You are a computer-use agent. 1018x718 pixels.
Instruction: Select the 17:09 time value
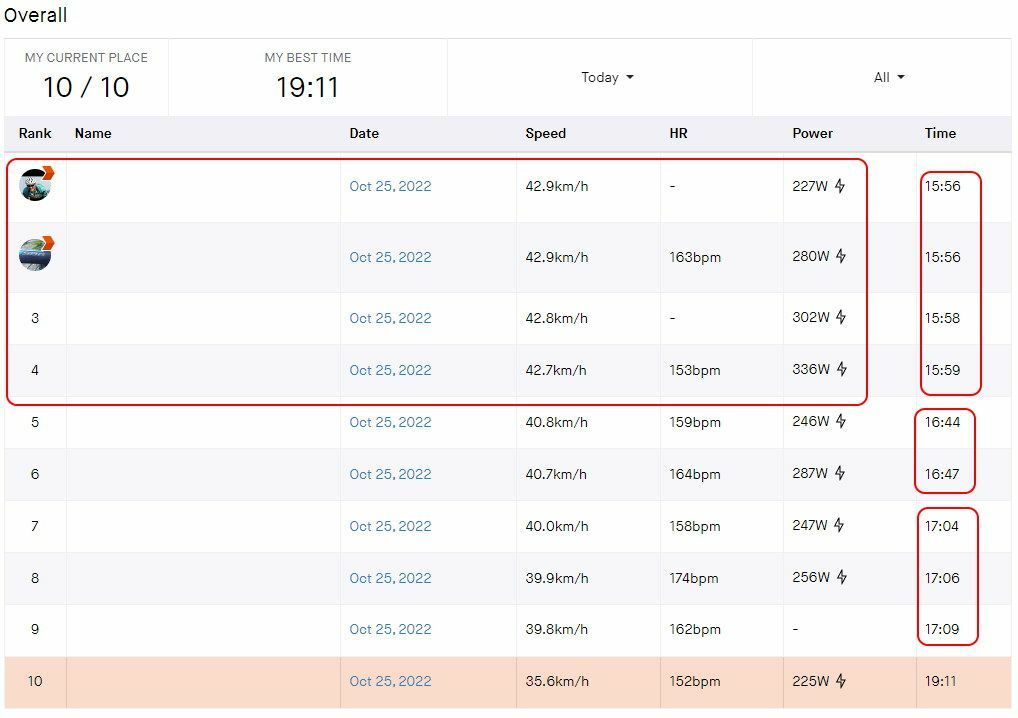click(x=942, y=629)
